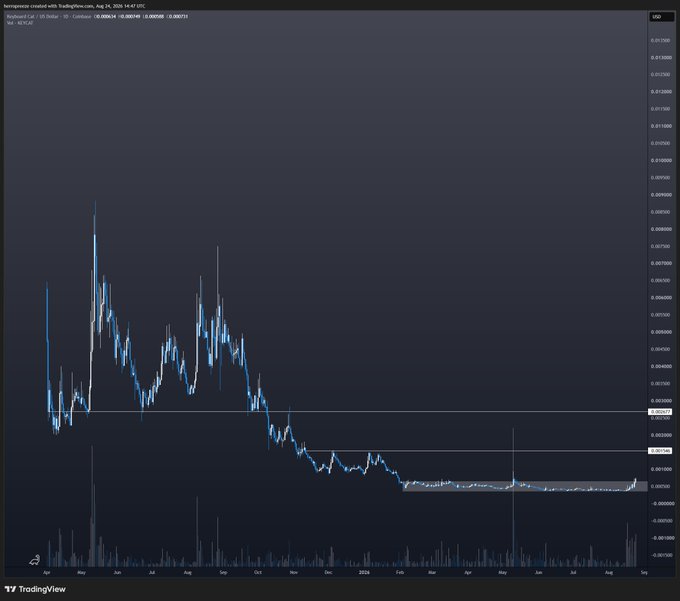Click the 0.012000 price scale label
The width and height of the screenshot is (680, 601).
[660, 91]
